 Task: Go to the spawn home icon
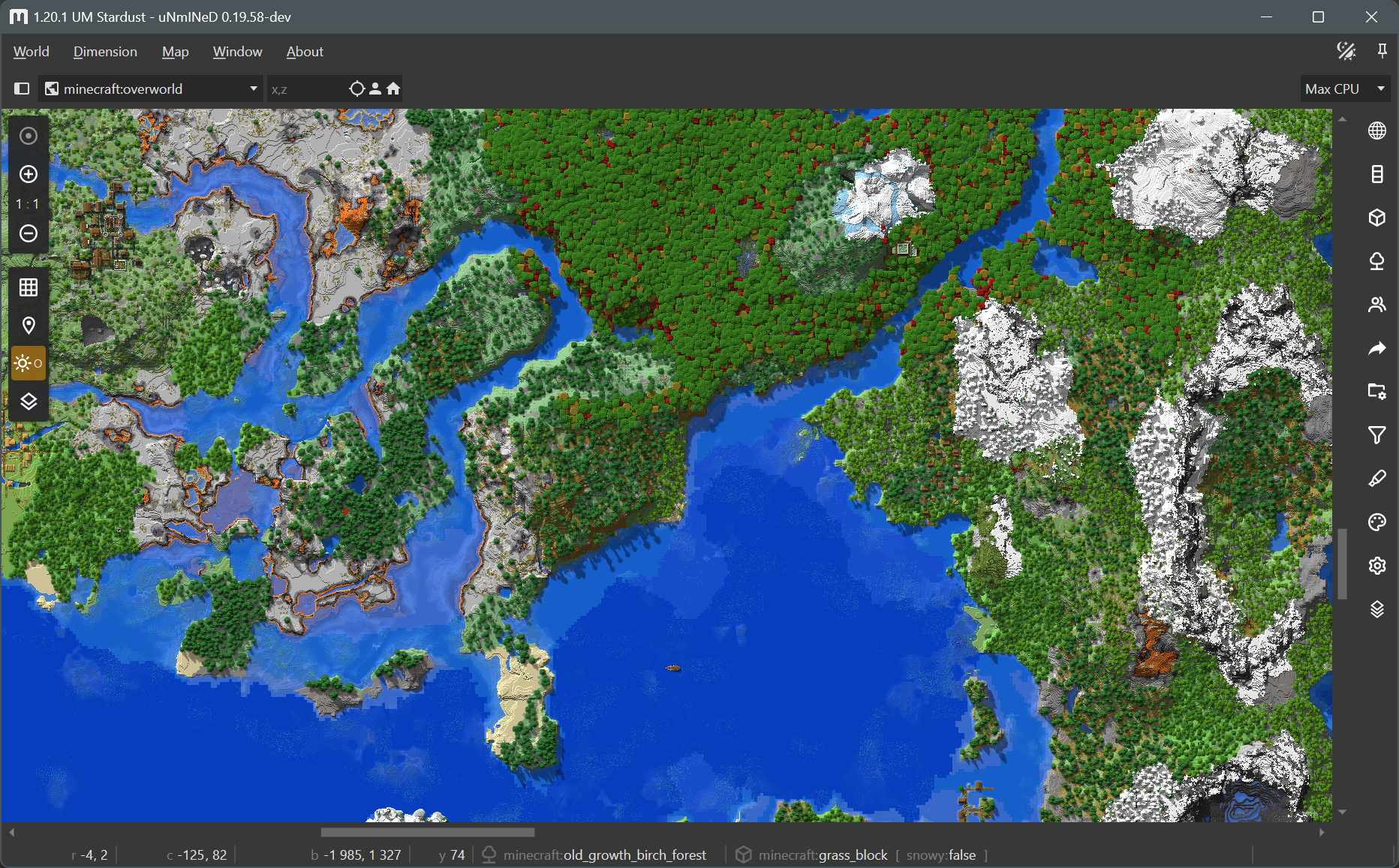coord(393,89)
